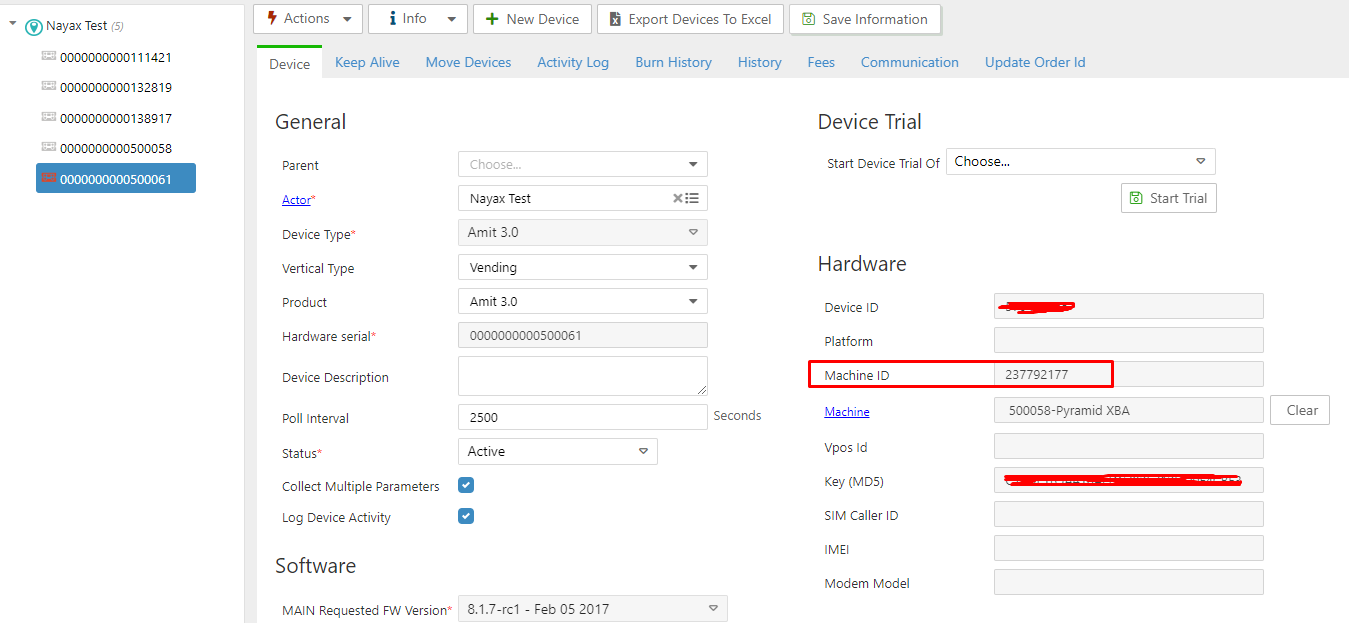This screenshot has width=1349, height=623.
Task: Switch to the Device tab
Action: (x=290, y=63)
